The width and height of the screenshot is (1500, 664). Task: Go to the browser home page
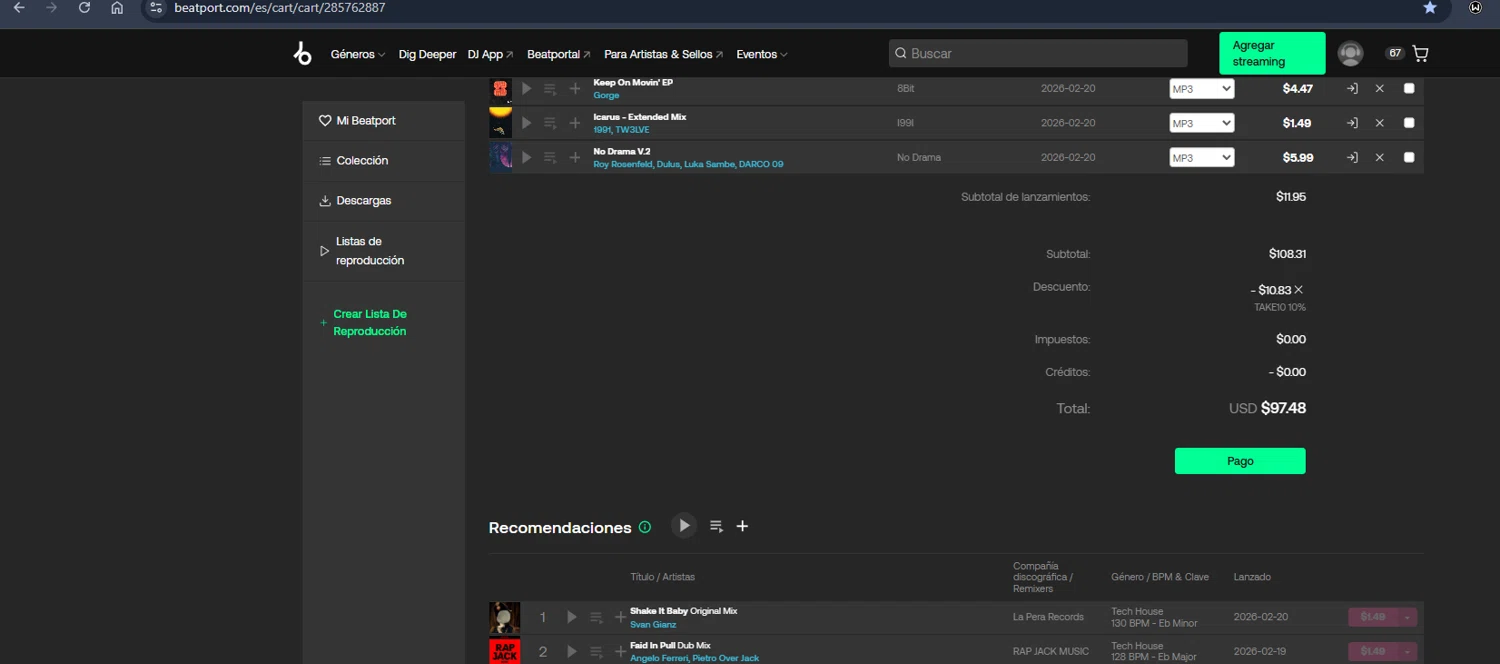tap(117, 8)
